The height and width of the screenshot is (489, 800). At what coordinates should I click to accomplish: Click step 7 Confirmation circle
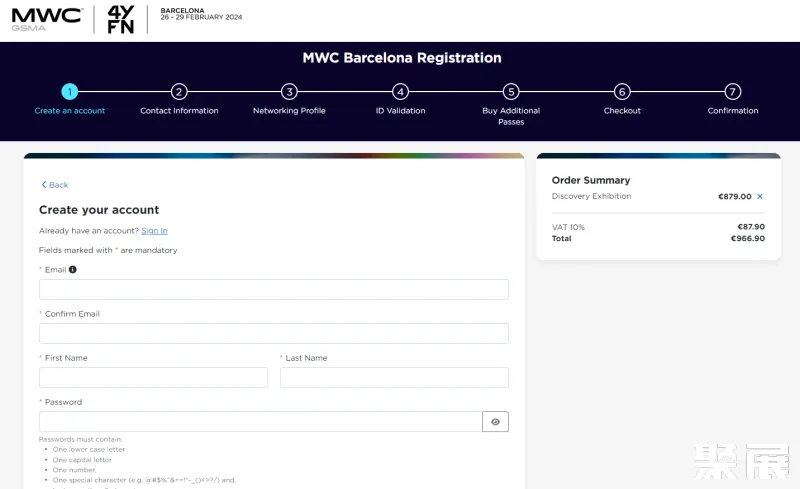tap(733, 91)
